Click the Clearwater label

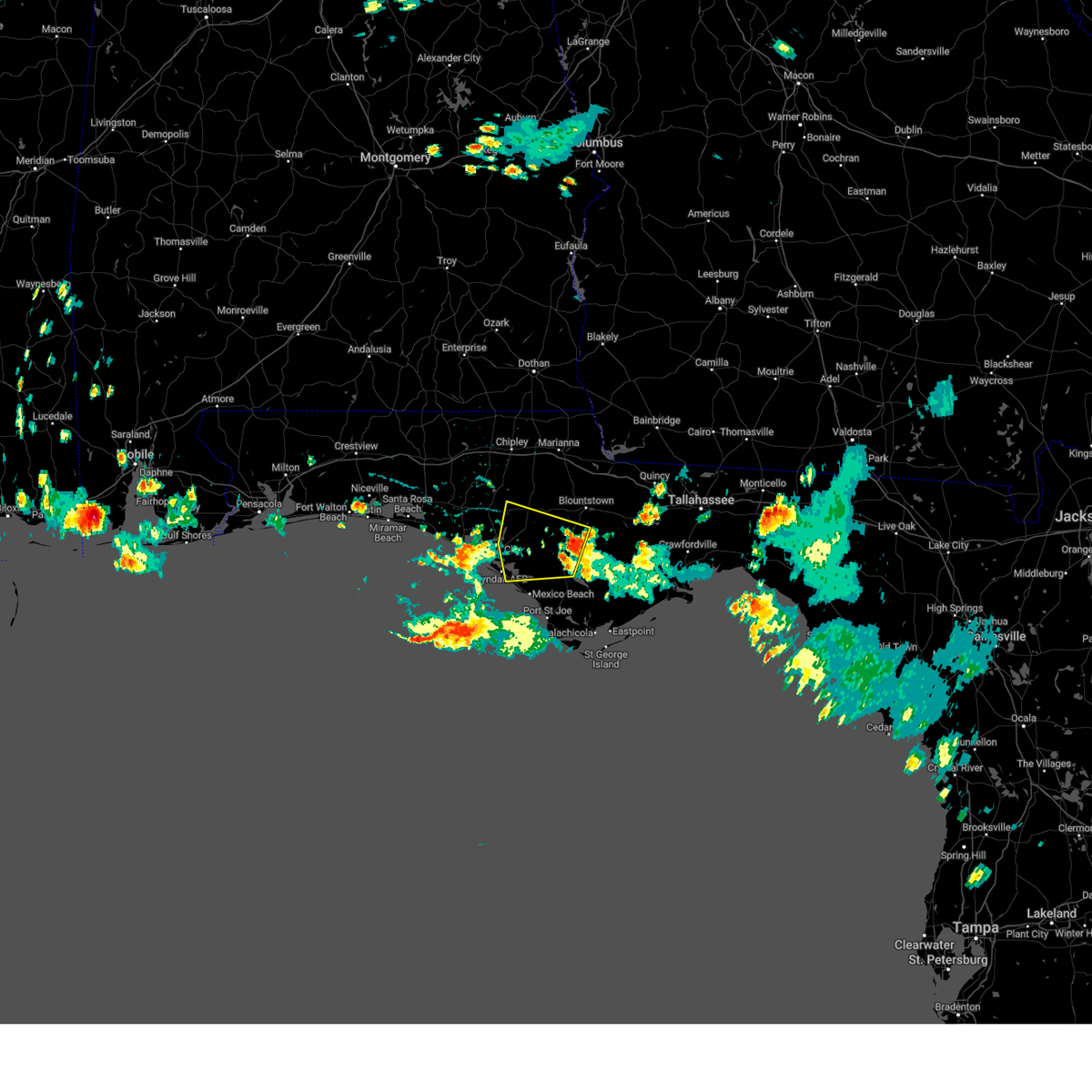pos(925,945)
